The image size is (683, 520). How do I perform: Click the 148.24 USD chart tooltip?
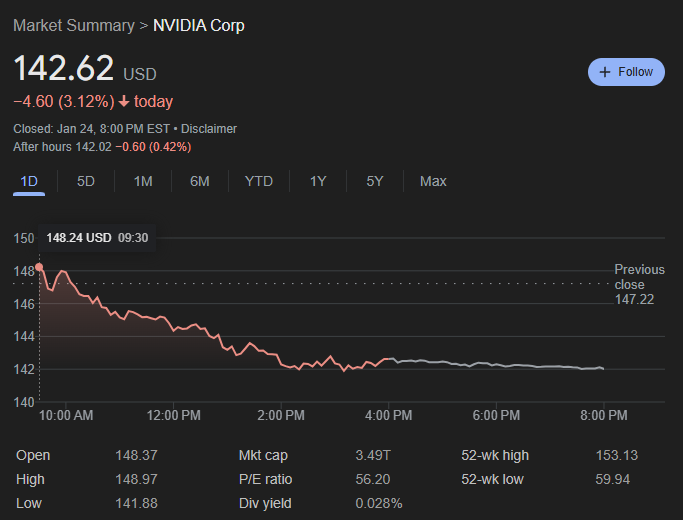tap(97, 238)
